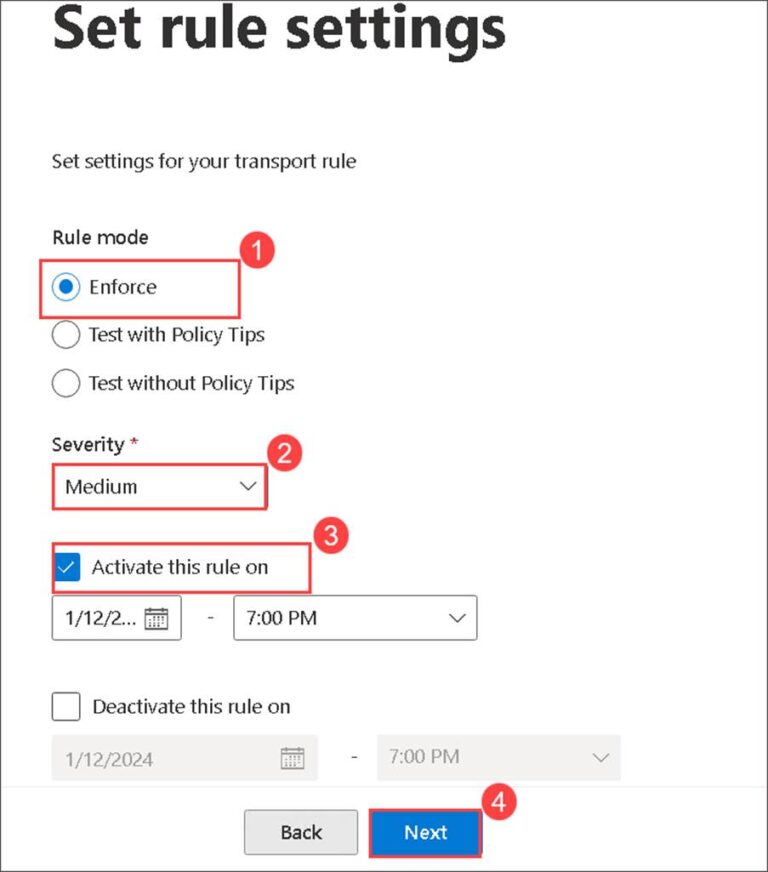Choose Test with Policy Tips mode
Image resolution: width=768 pixels, height=872 pixels.
tap(65, 334)
